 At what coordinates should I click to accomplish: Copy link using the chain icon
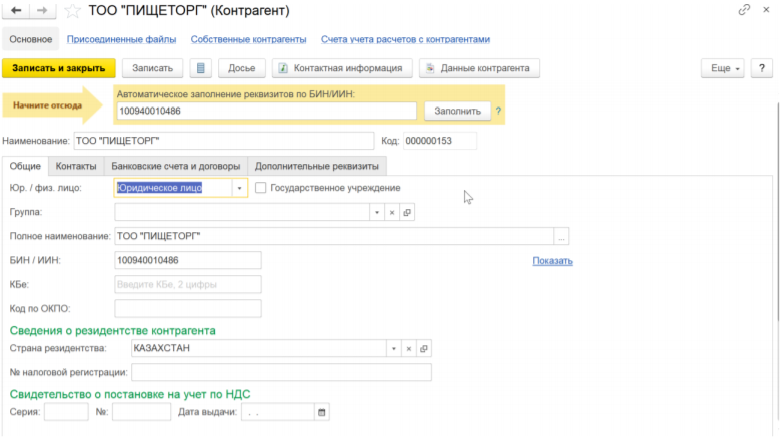744,10
